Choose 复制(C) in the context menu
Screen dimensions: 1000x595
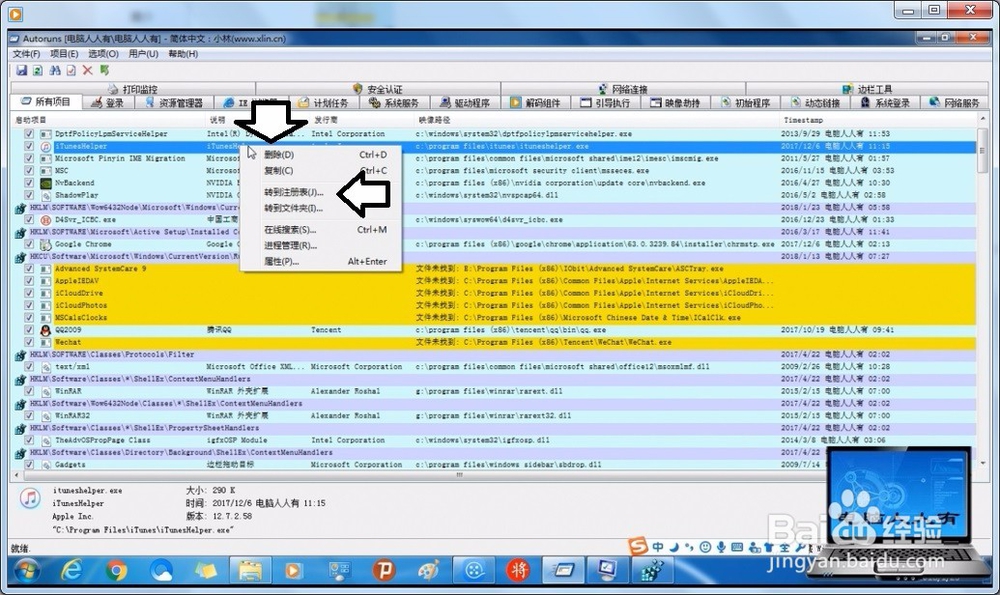[321, 171]
